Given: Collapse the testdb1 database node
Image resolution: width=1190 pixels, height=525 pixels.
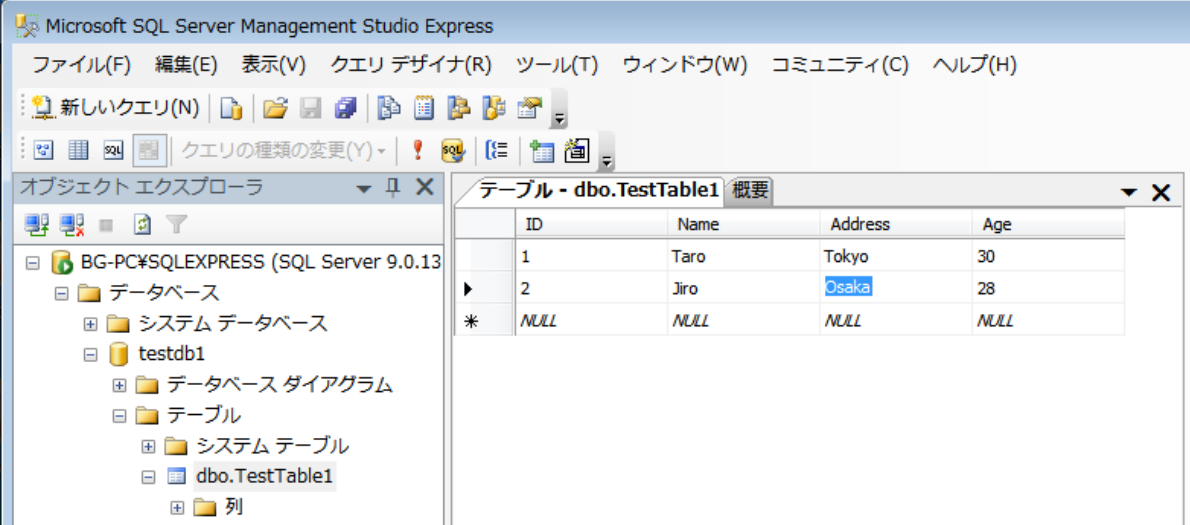Looking at the screenshot, I should (x=91, y=354).
